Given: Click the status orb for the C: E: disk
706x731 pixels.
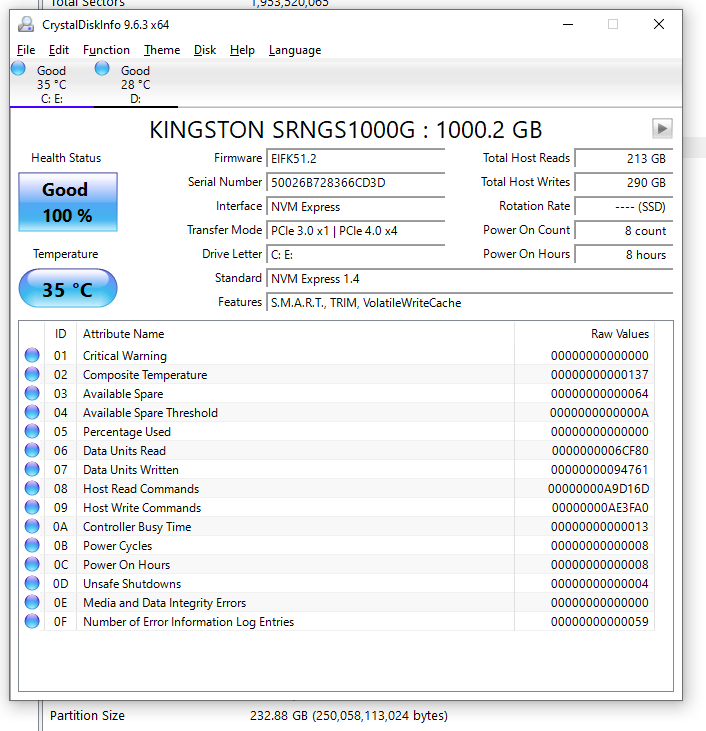Looking at the screenshot, I should click(x=18, y=69).
